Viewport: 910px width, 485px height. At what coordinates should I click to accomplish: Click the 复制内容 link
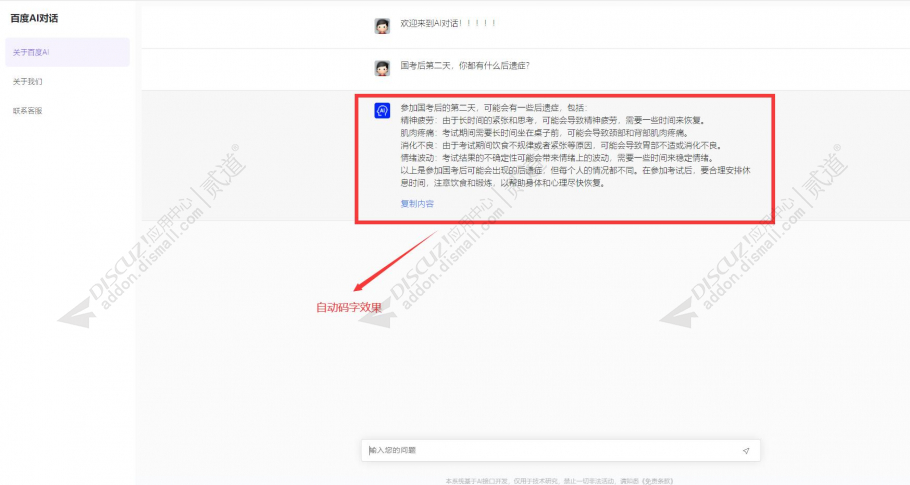coord(417,204)
